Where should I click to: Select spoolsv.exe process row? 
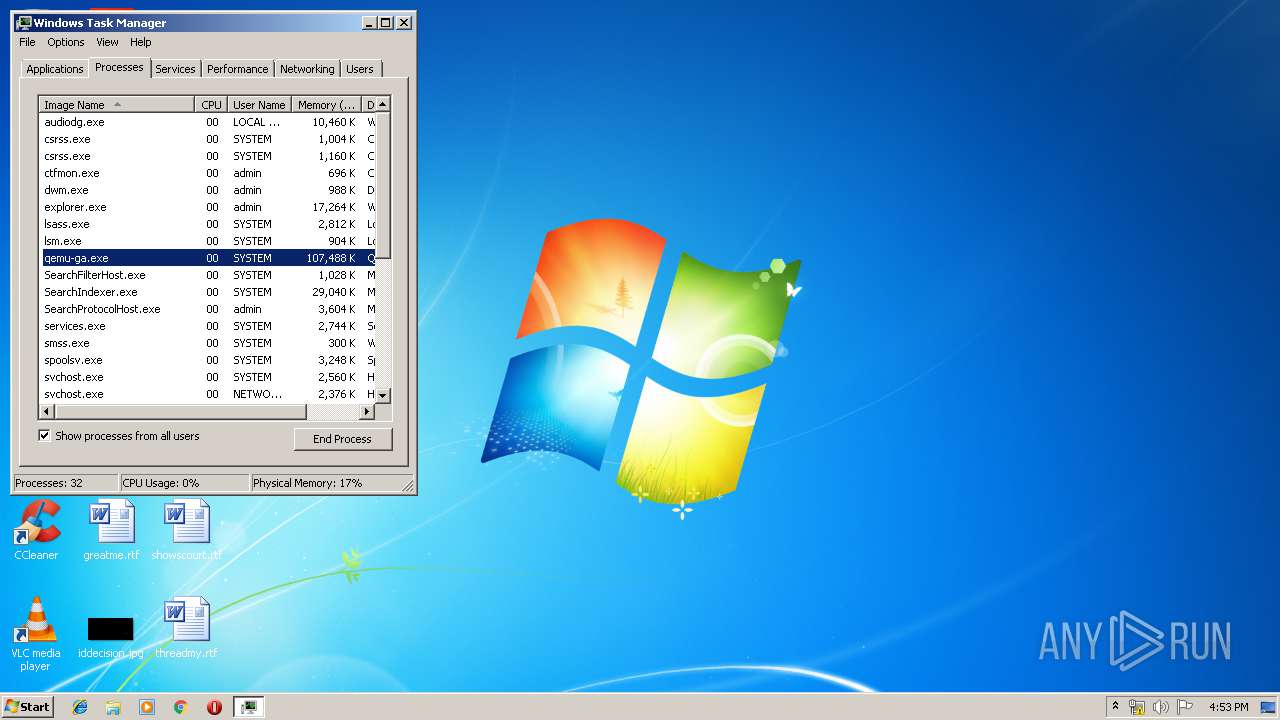tap(207, 360)
